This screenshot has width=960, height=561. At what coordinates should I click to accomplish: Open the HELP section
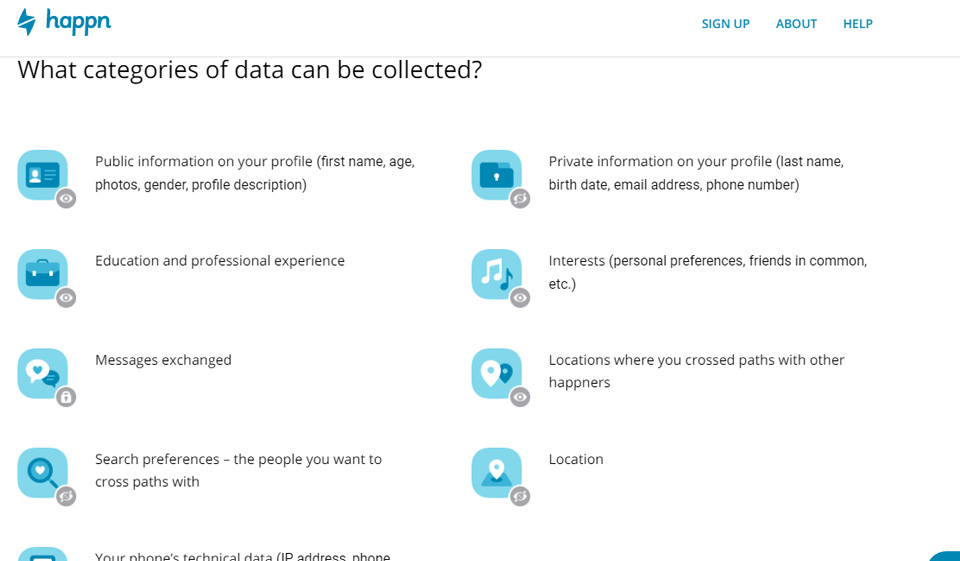tap(858, 24)
